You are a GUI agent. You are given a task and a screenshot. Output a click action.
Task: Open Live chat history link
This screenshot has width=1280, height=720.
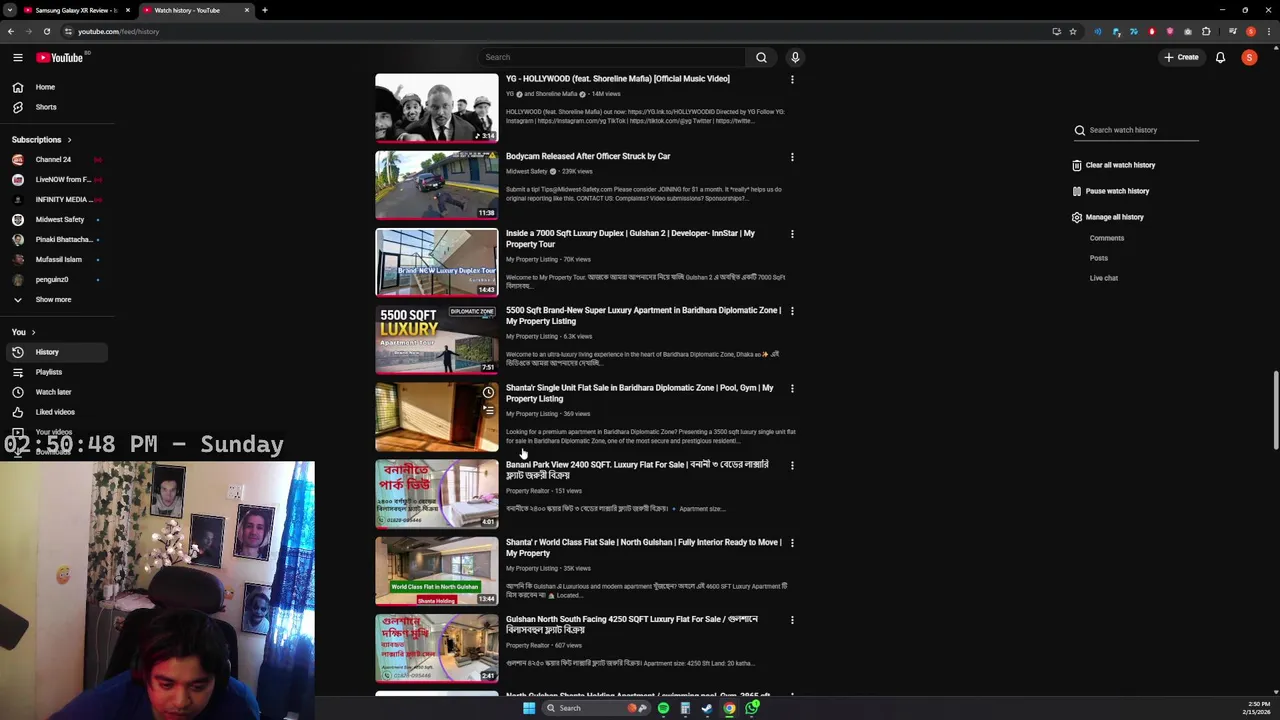coord(1104,278)
